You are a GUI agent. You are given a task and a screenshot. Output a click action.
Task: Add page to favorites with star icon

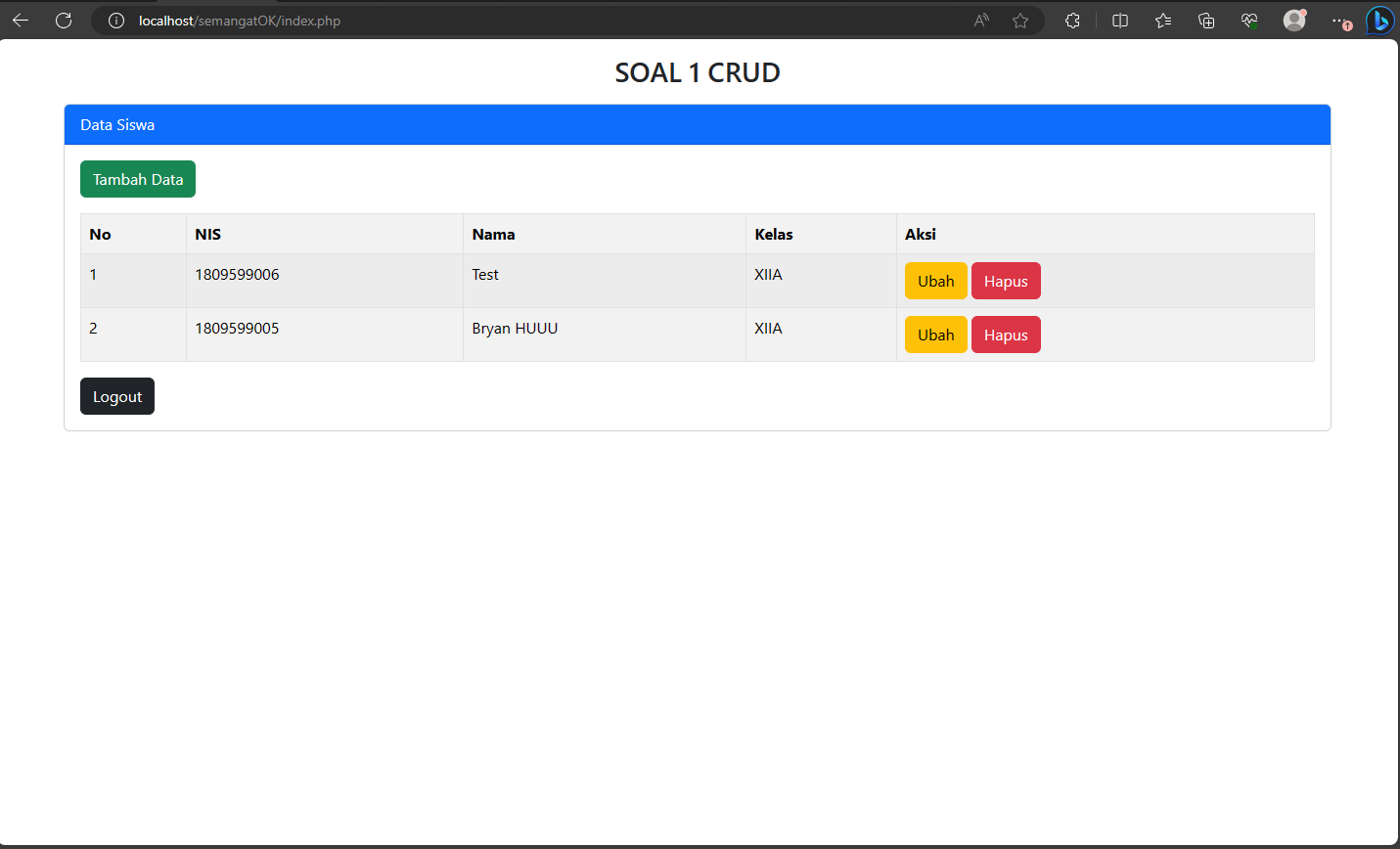(1020, 21)
